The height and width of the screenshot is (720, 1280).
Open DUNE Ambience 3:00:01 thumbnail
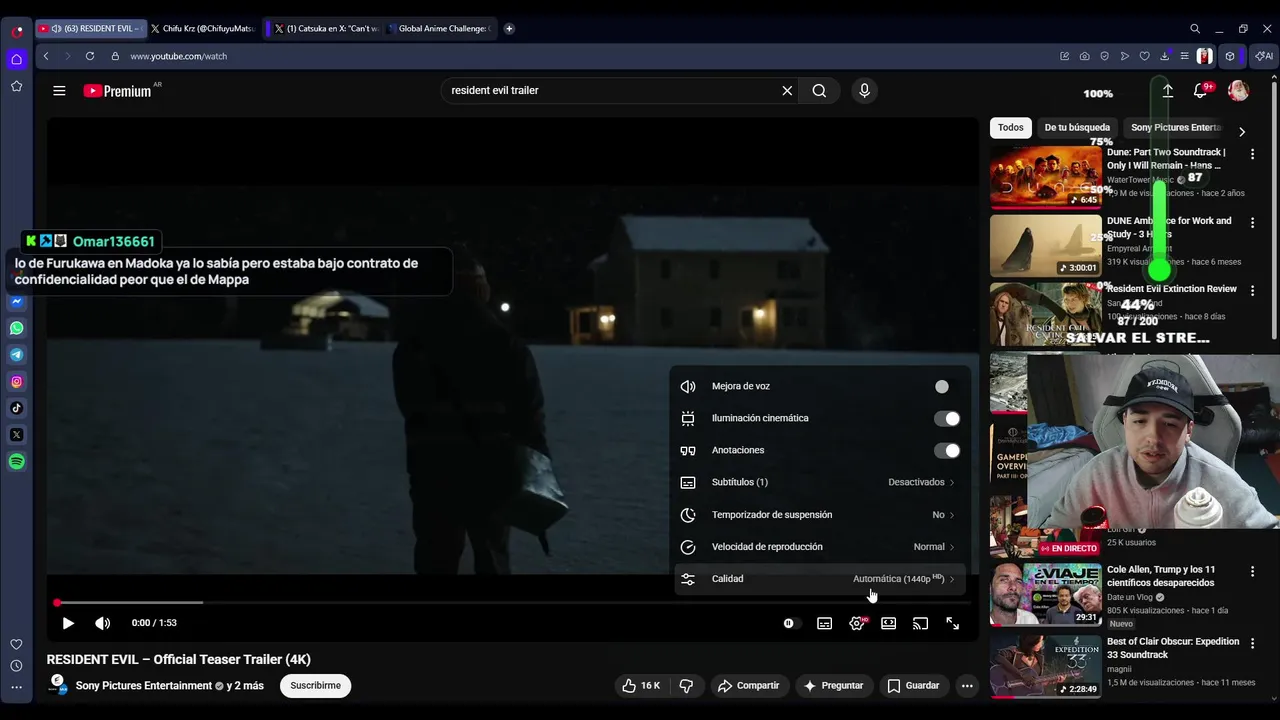tap(1046, 246)
